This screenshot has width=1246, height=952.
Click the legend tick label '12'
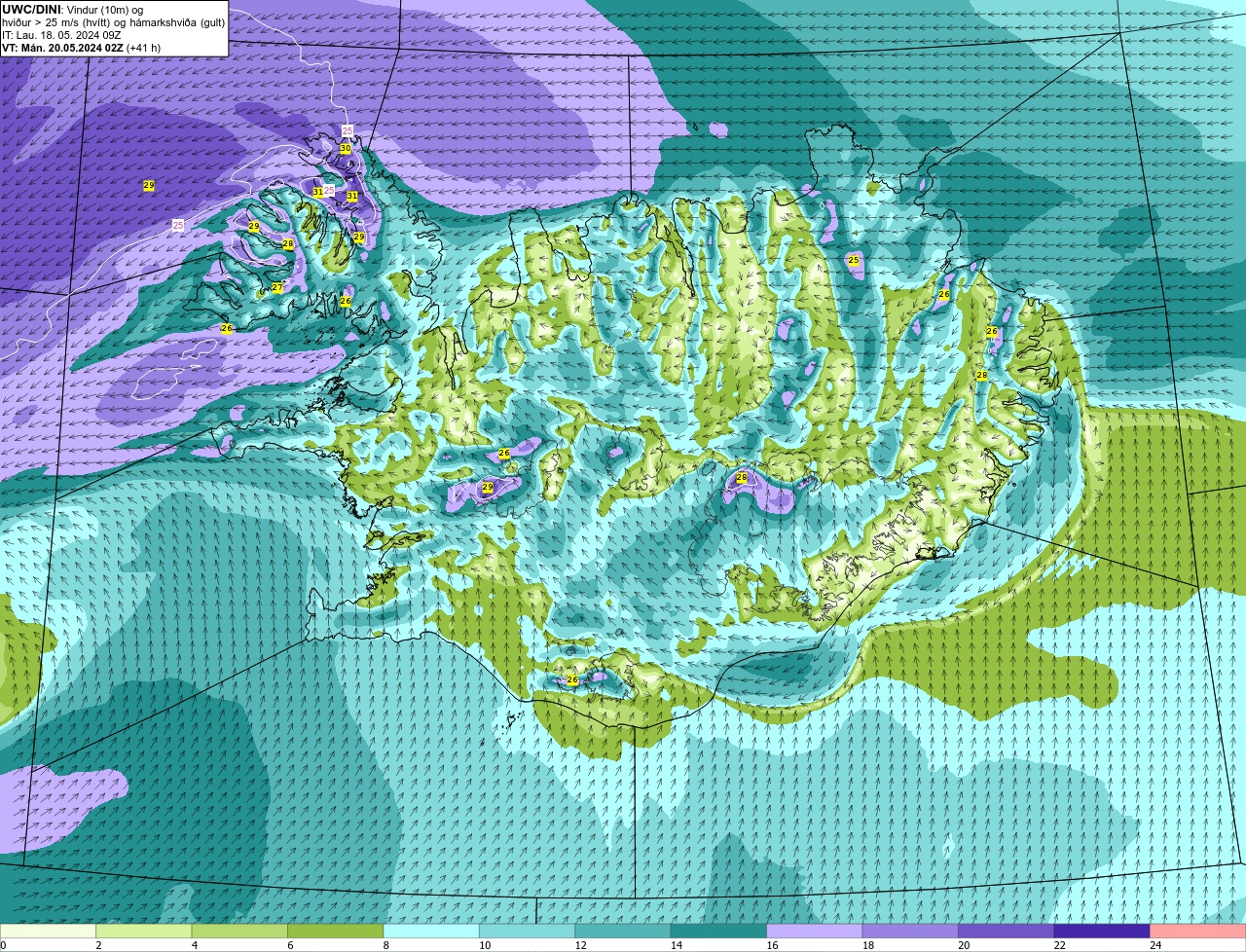click(x=580, y=945)
